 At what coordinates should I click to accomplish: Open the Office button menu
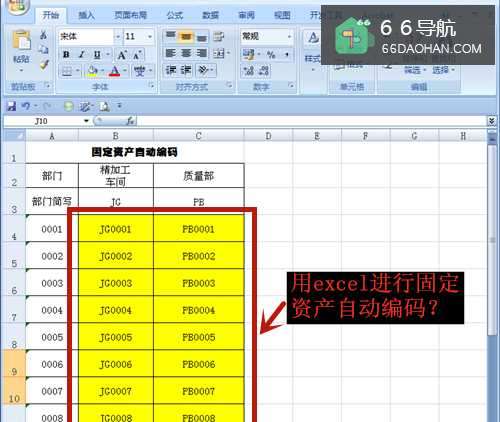click(17, 6)
